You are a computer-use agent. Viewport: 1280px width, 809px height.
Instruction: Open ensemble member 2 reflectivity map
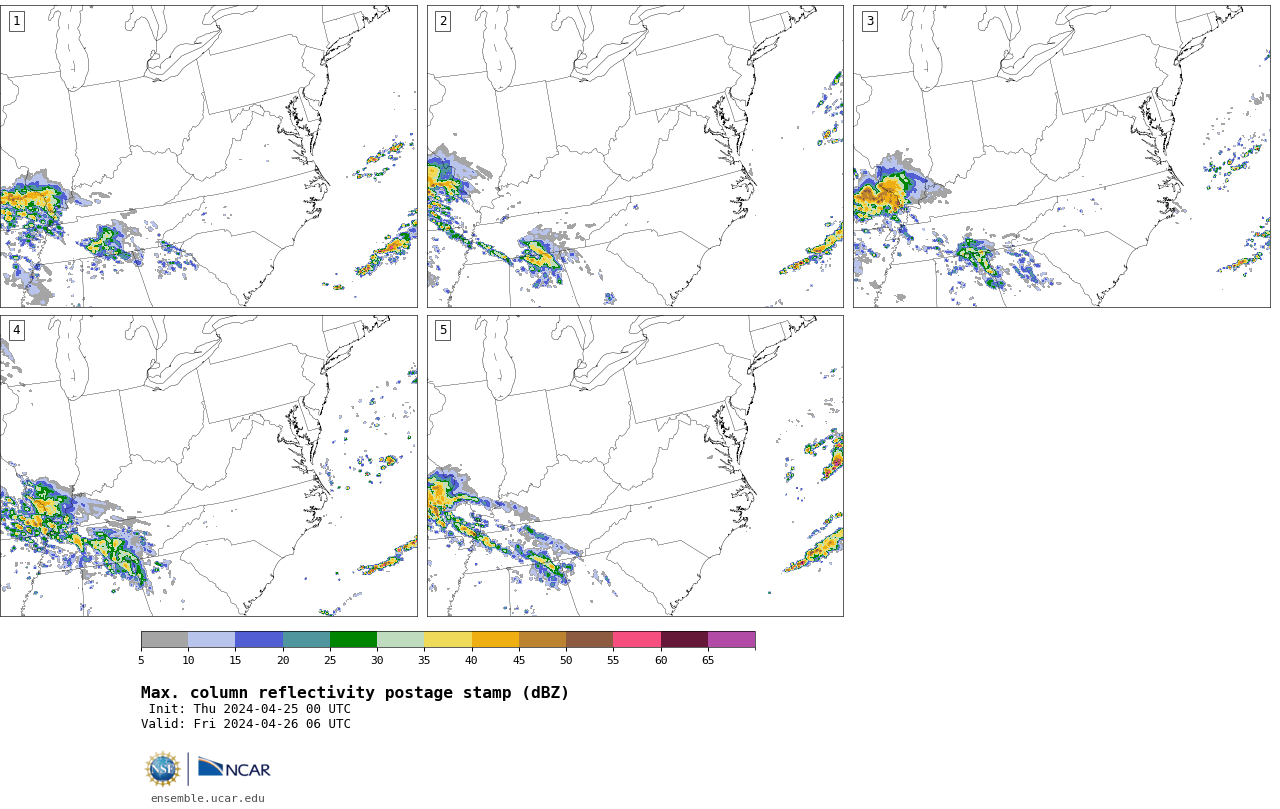[635, 156]
